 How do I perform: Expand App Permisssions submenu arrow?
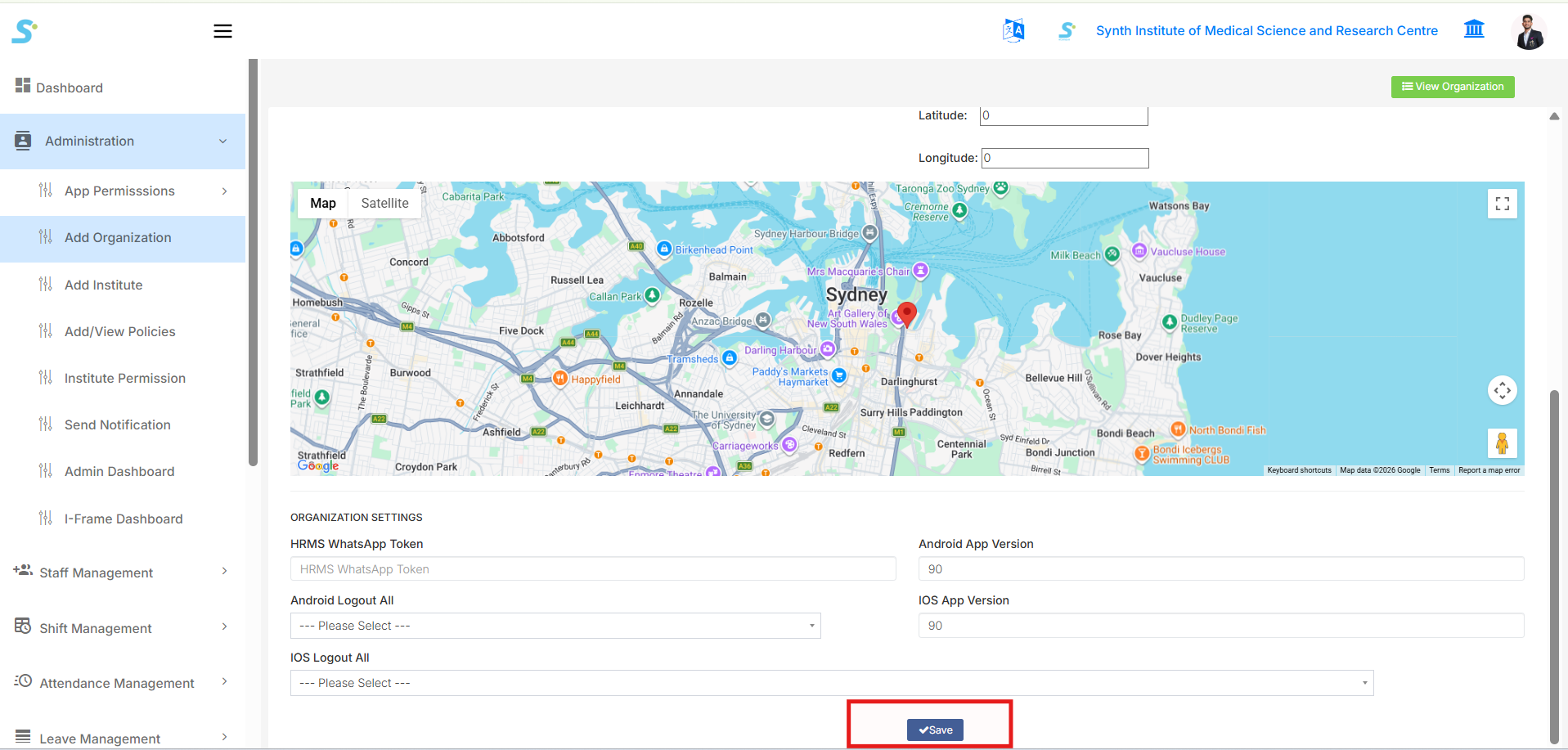click(x=224, y=191)
